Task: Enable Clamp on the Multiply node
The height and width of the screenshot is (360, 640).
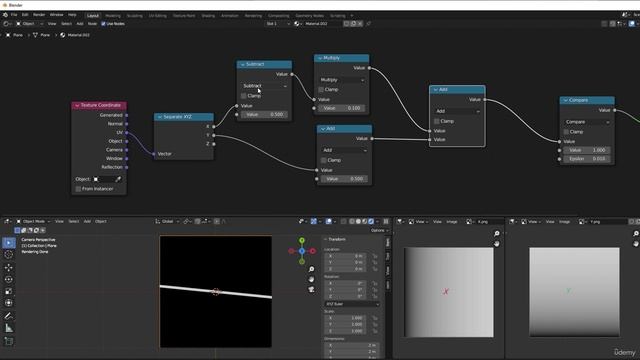Action: pyautogui.click(x=321, y=89)
